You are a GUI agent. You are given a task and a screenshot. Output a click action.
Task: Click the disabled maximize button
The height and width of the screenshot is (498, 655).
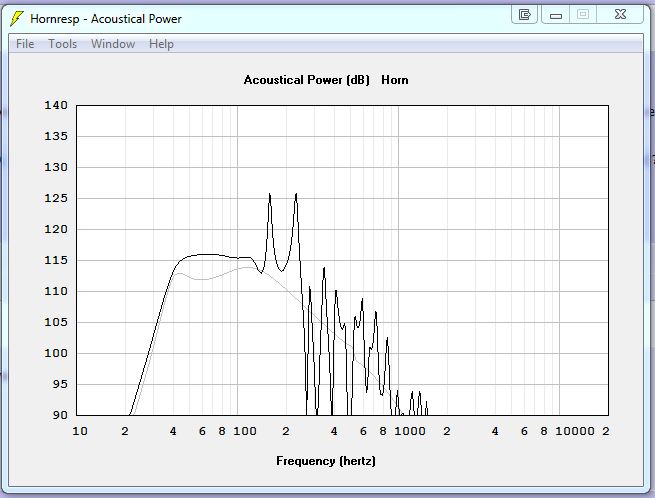[x=583, y=15]
